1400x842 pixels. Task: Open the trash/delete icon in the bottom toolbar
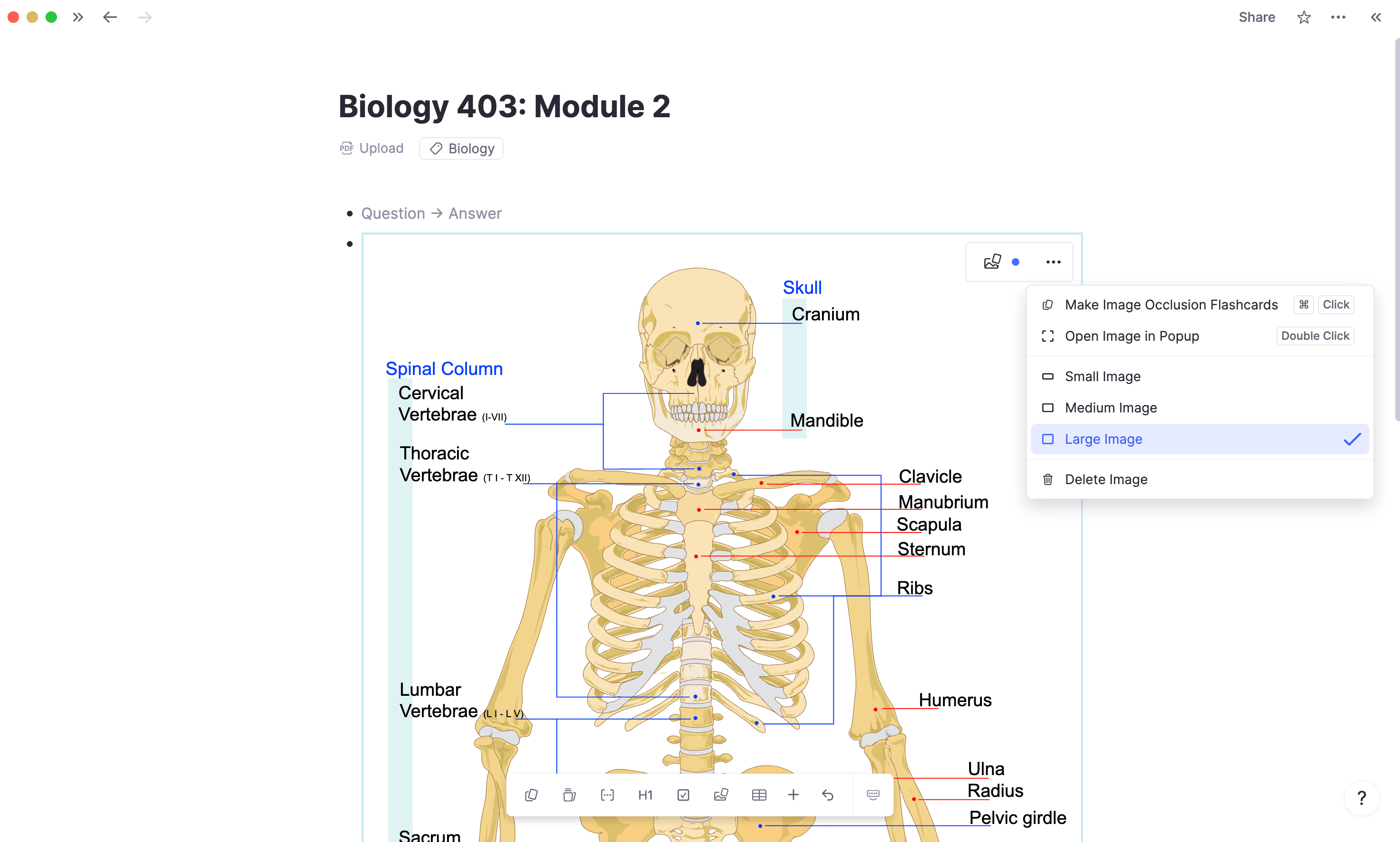click(x=569, y=795)
